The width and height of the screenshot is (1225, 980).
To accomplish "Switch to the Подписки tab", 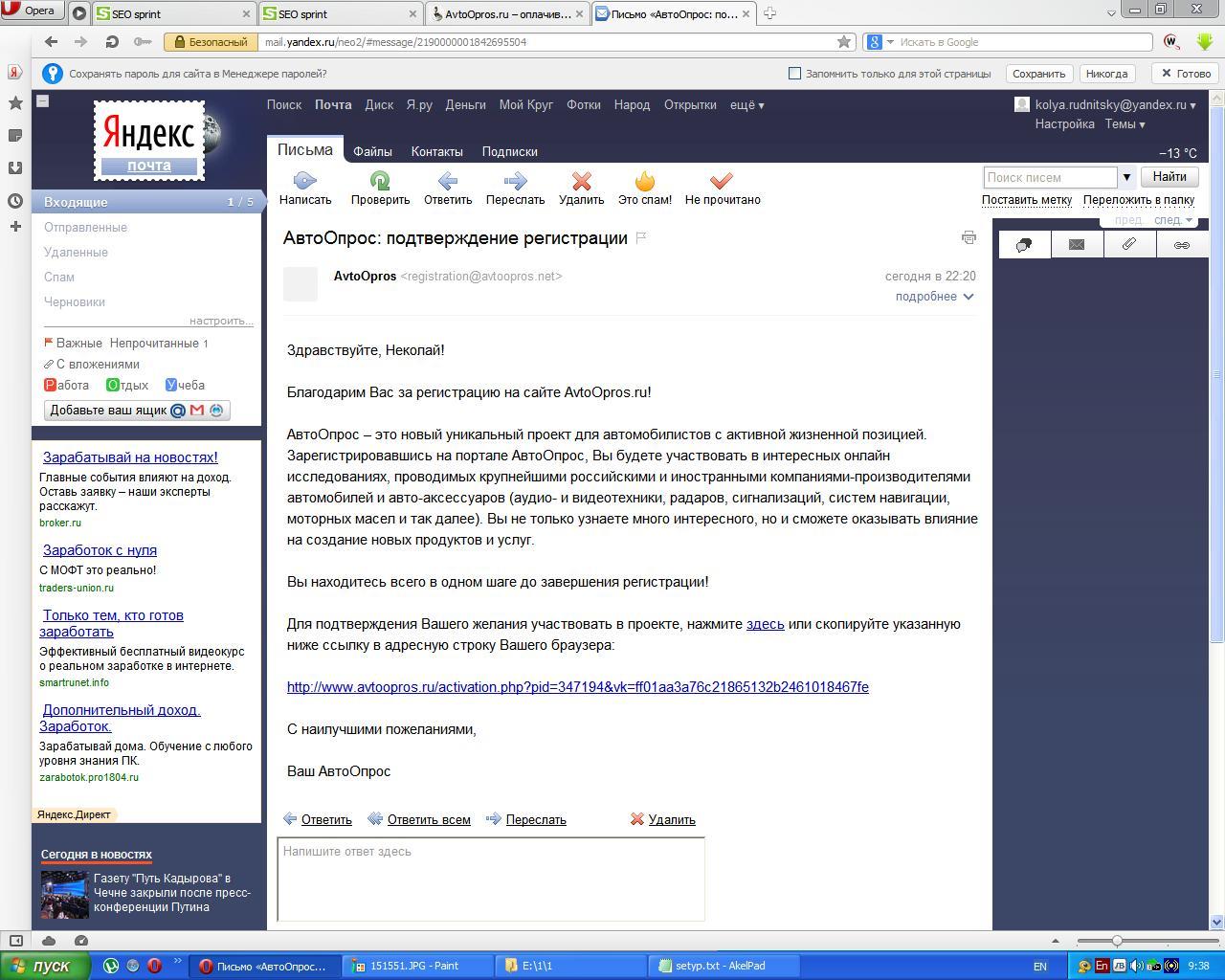I will pos(509,151).
